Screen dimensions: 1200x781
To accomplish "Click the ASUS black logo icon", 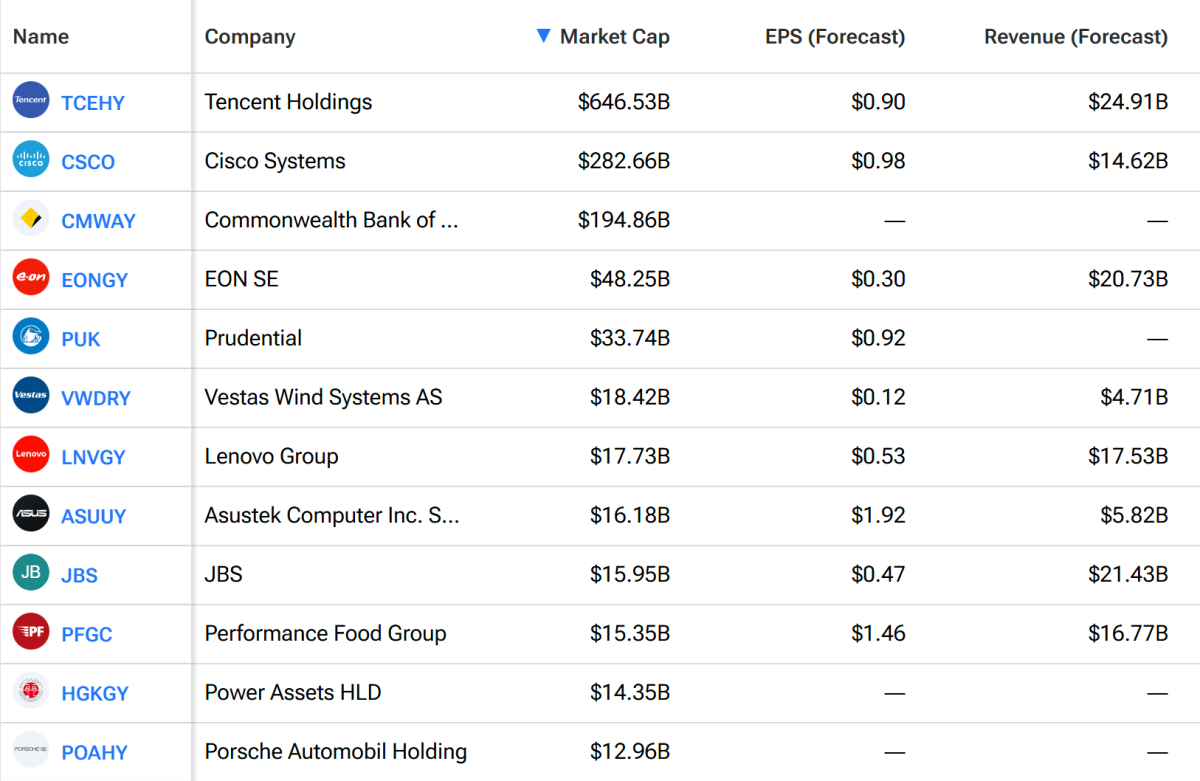I will (x=31, y=513).
